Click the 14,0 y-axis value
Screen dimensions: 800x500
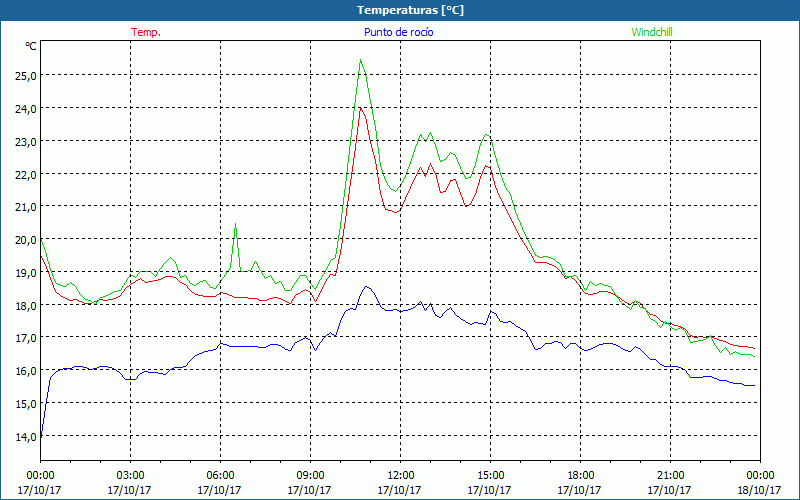coord(26,436)
